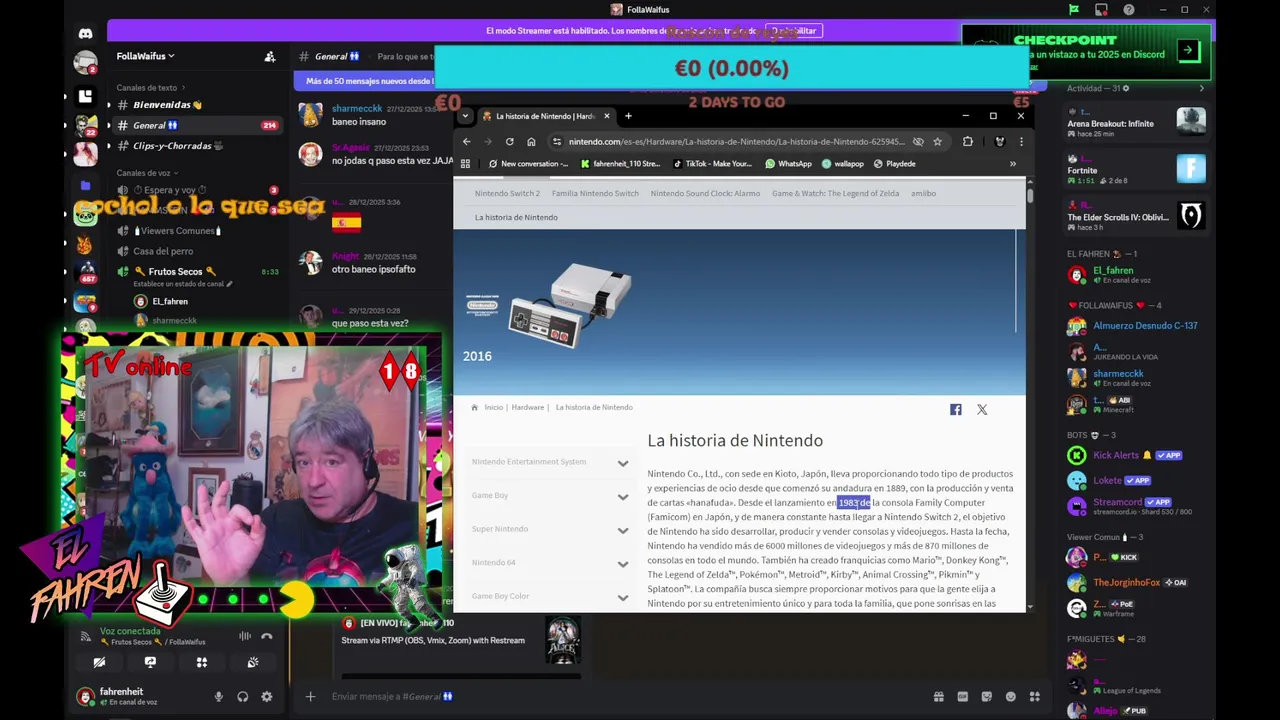Open Nintendo Switch 2 navigation tab

[507, 193]
